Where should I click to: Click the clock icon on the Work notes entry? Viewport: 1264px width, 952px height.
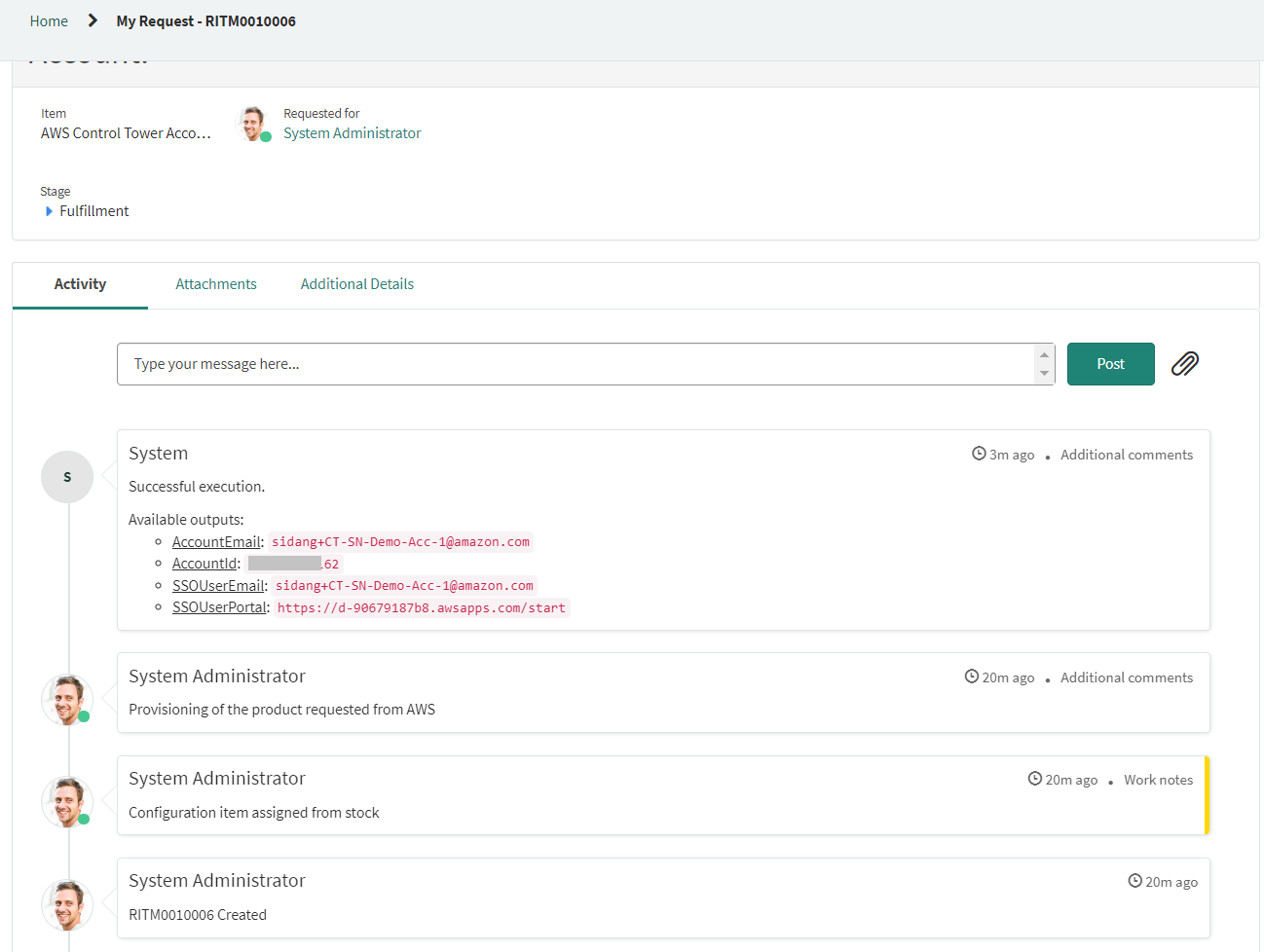coord(1033,779)
